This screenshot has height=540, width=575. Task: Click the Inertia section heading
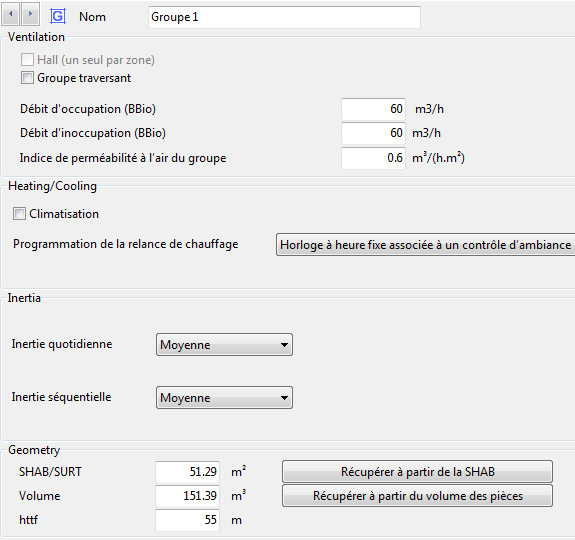[x=24, y=298]
